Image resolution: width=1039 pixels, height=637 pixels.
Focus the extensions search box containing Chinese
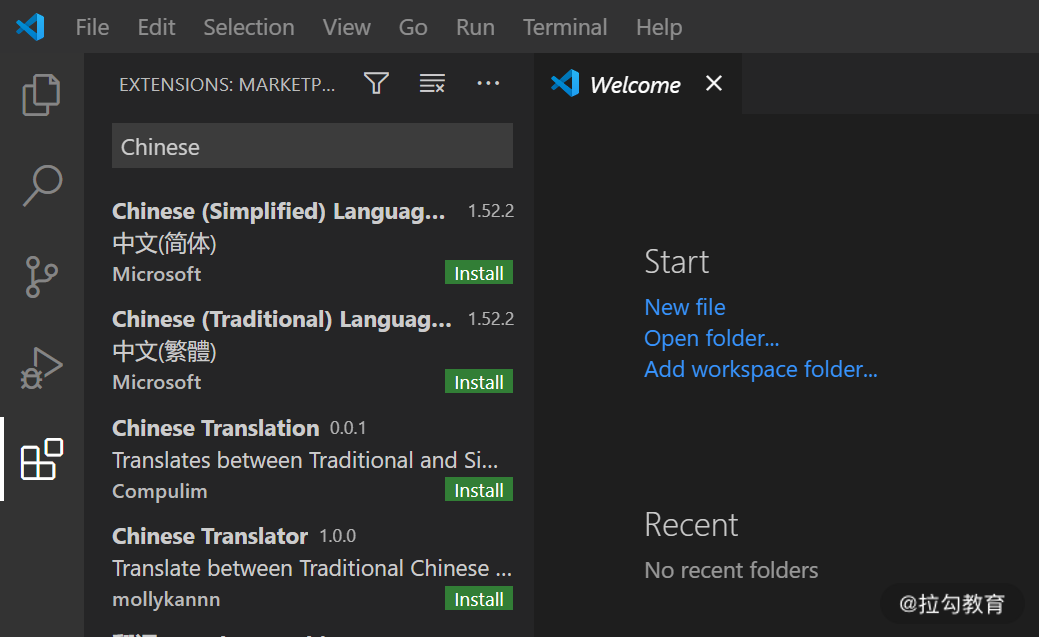pyautogui.click(x=312, y=146)
